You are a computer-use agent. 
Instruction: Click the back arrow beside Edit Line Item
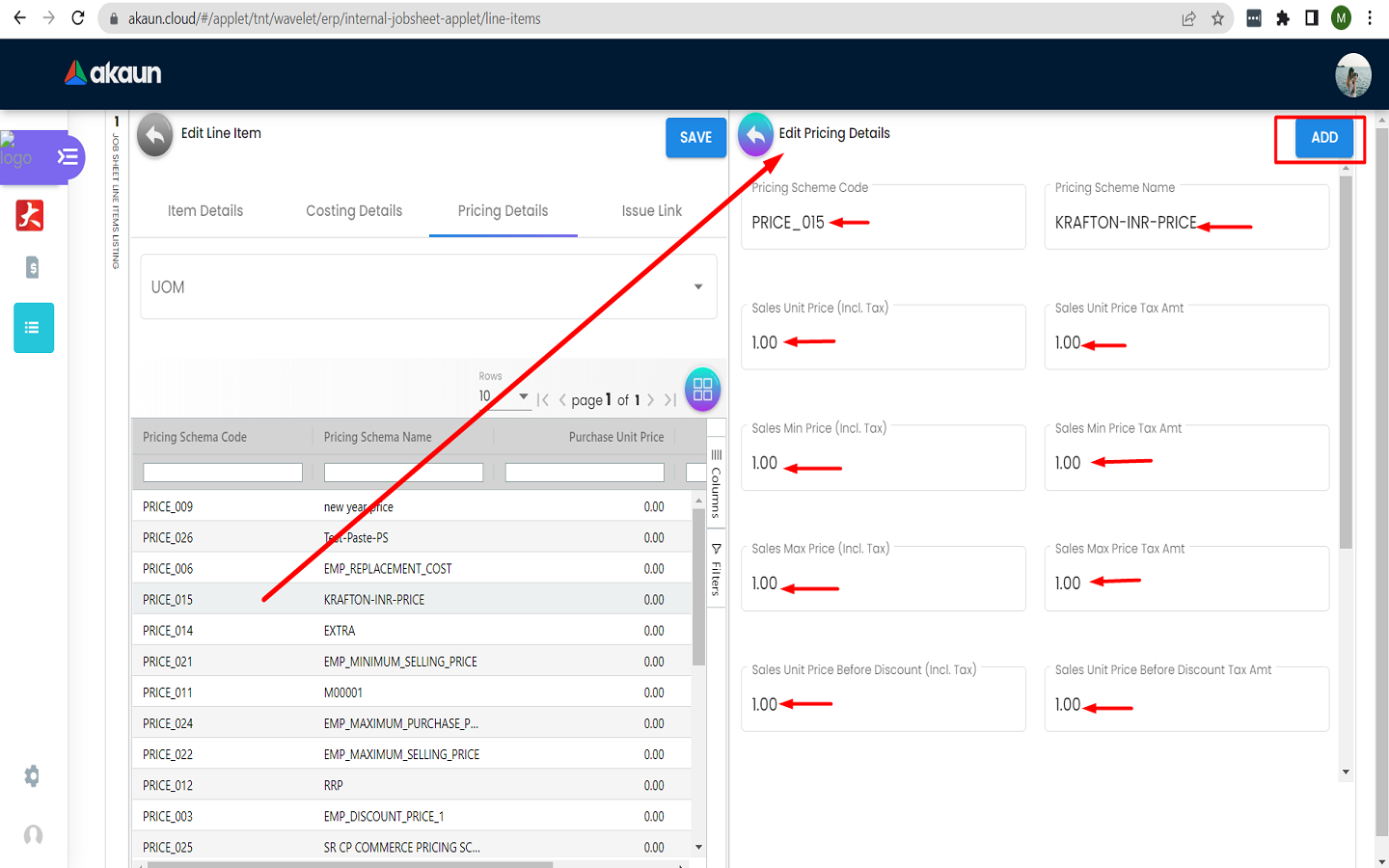tap(154, 136)
